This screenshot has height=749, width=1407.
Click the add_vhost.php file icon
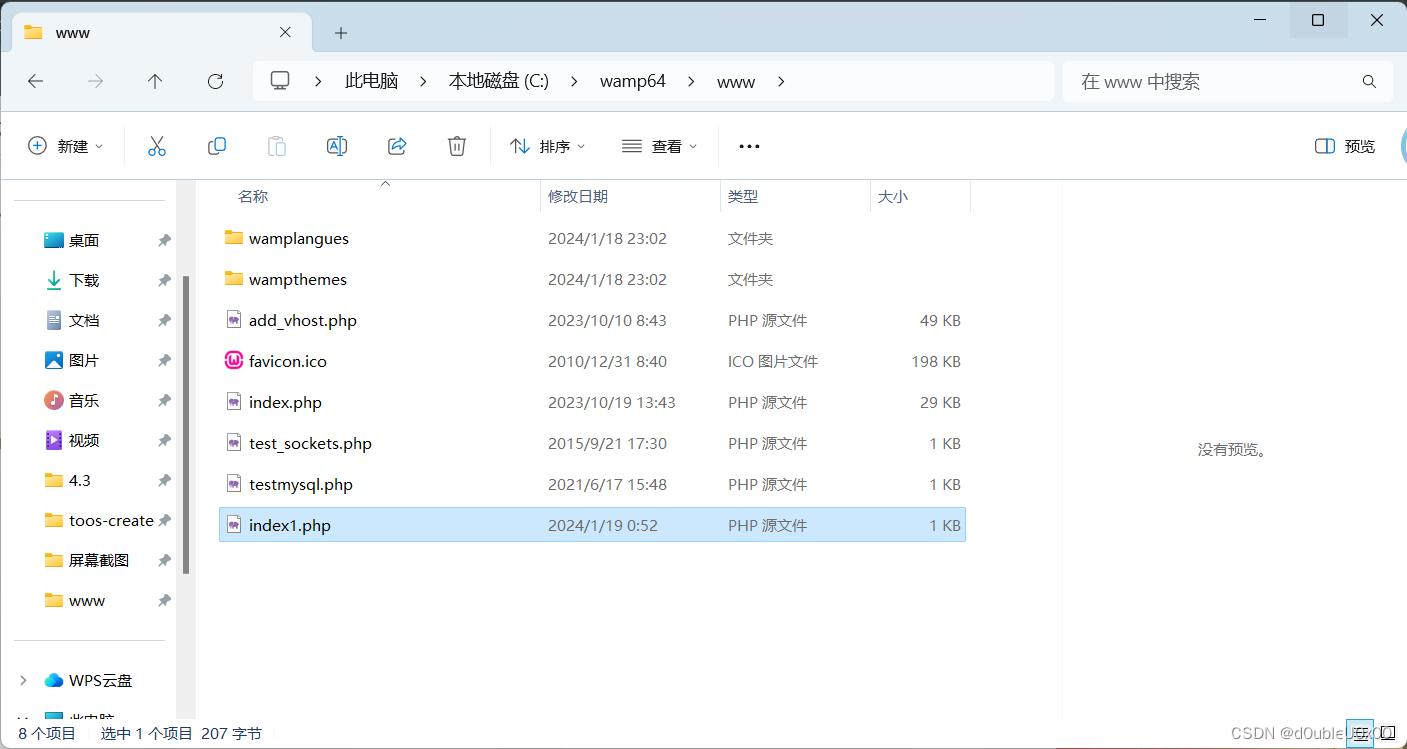234,320
